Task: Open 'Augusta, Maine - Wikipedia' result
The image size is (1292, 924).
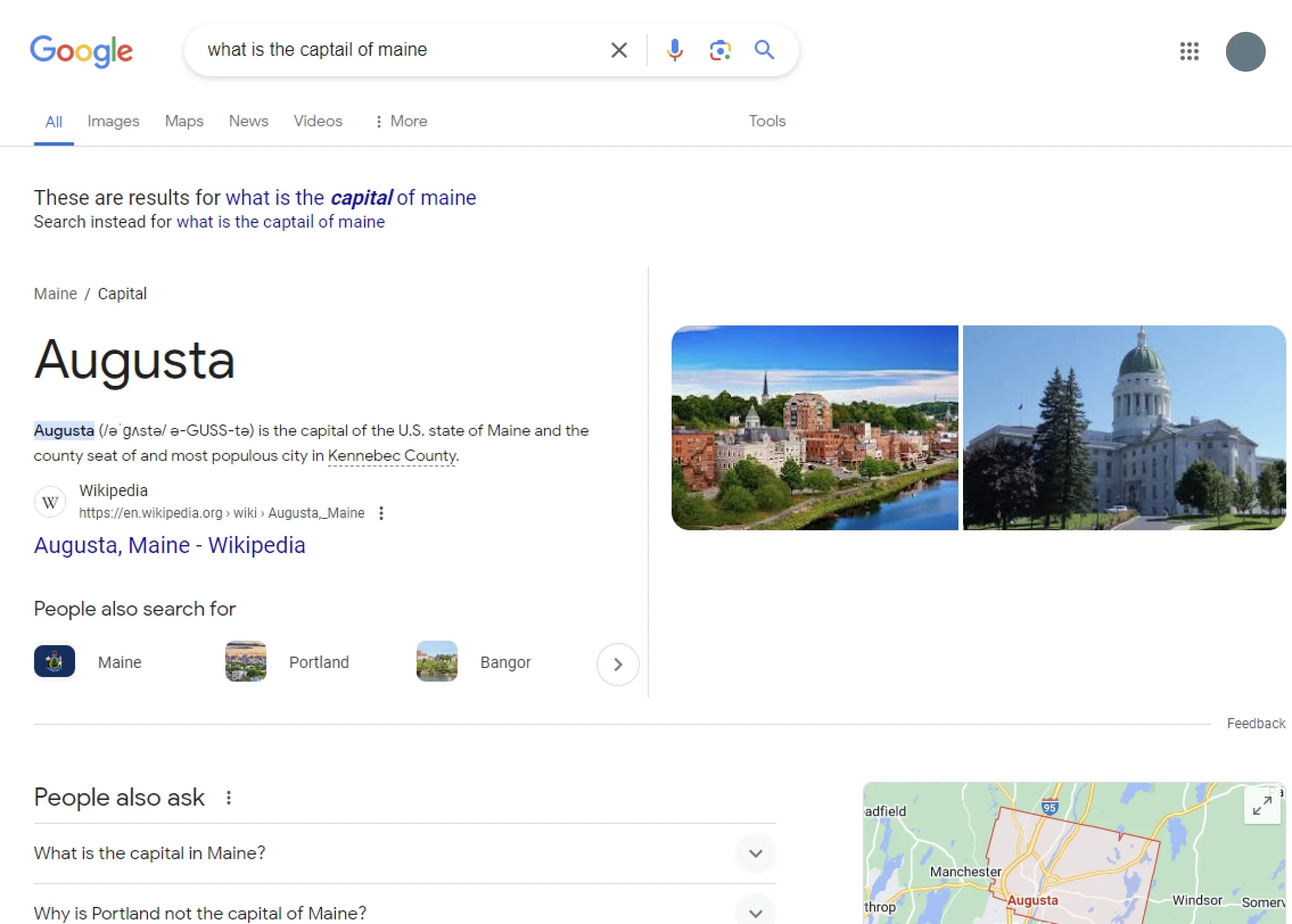Action: pos(170,545)
